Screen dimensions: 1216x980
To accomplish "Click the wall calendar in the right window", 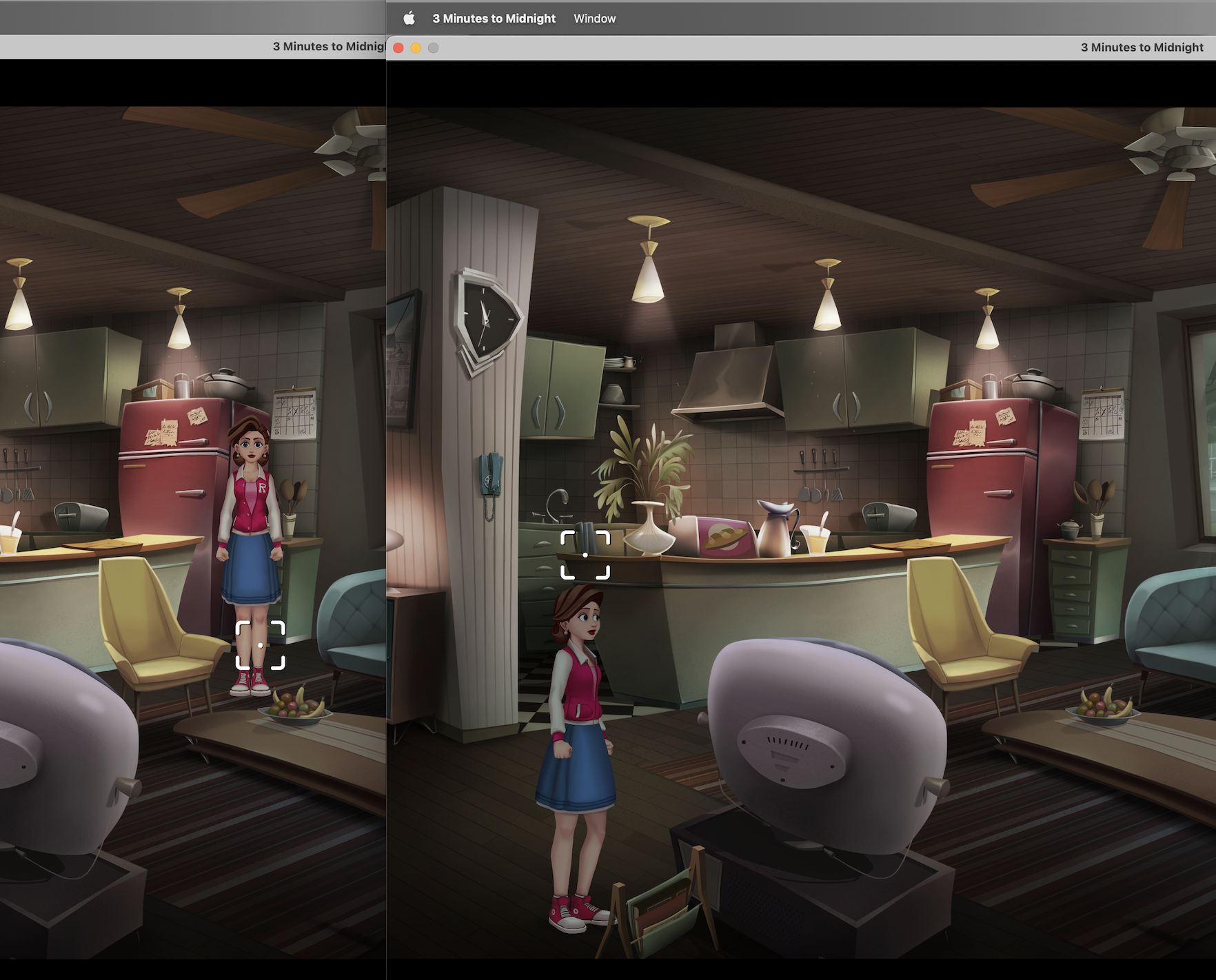I will tap(1102, 414).
